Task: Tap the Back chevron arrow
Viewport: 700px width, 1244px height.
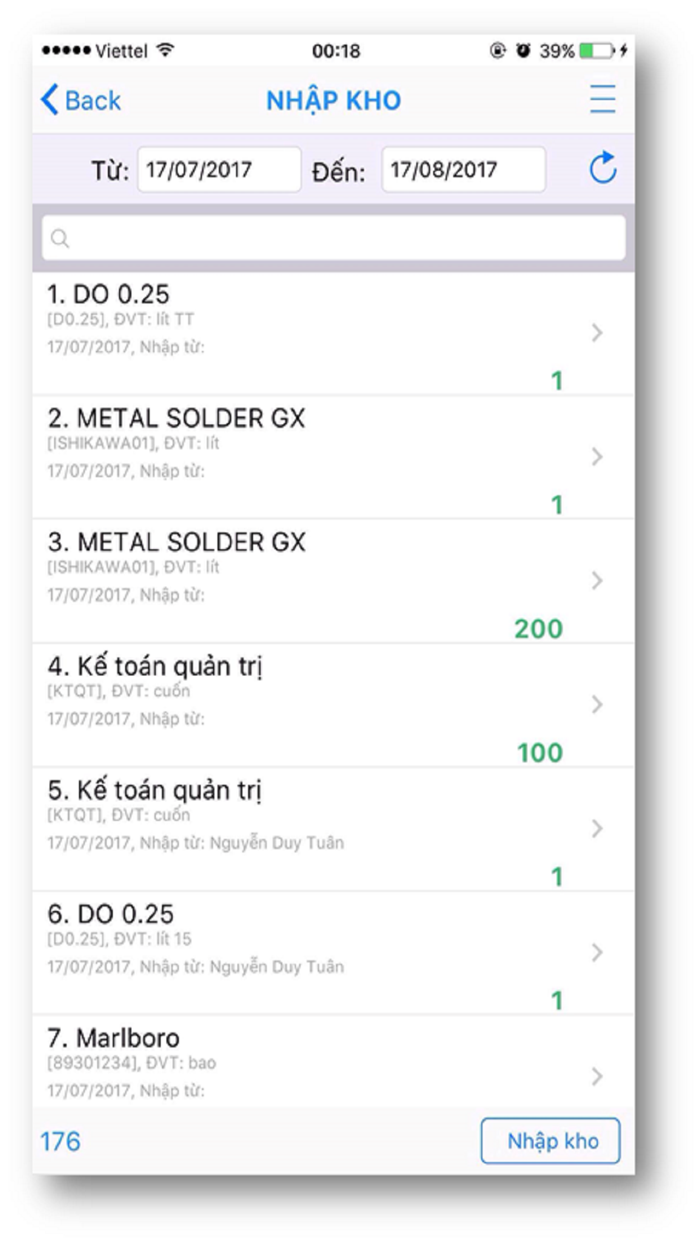Action: (51, 100)
